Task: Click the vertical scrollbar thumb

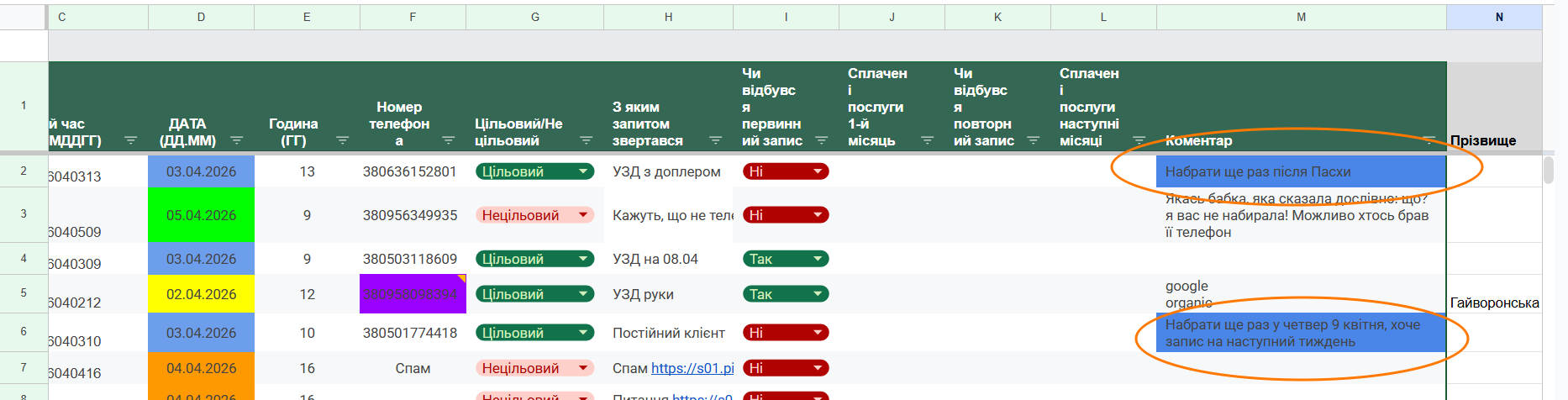Action: 1549,170
